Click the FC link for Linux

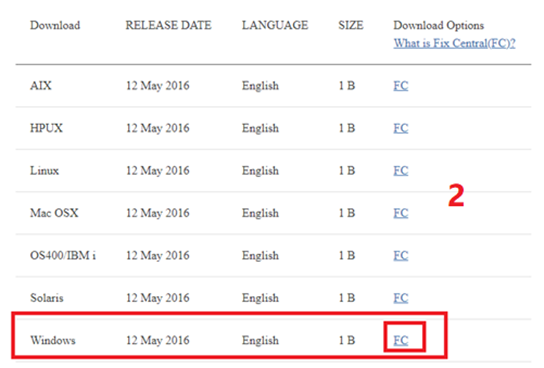(401, 170)
